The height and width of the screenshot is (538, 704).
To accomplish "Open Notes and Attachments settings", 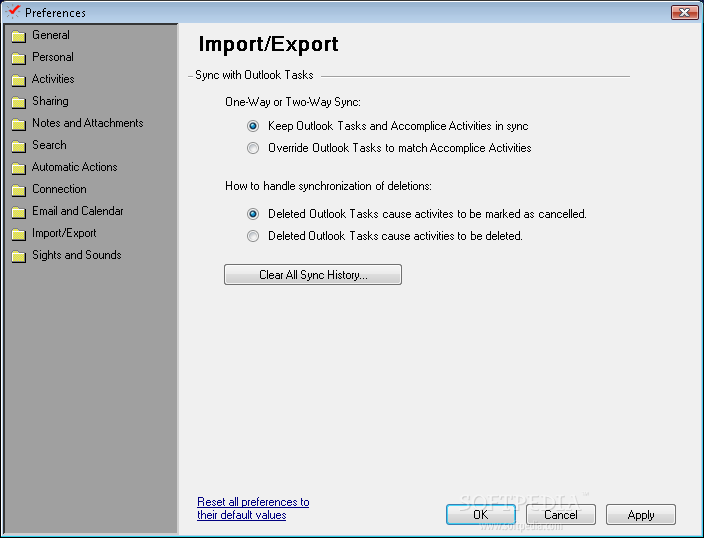I will click(x=88, y=123).
